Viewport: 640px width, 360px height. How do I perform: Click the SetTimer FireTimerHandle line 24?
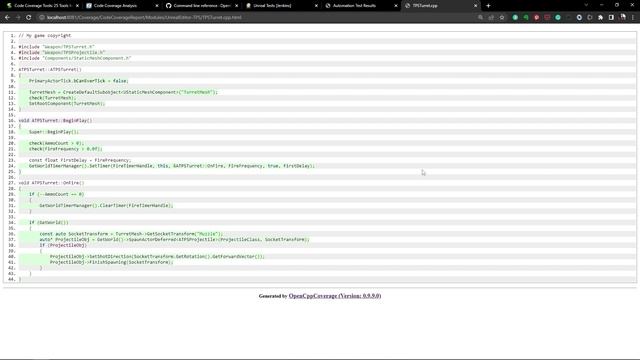point(172,166)
